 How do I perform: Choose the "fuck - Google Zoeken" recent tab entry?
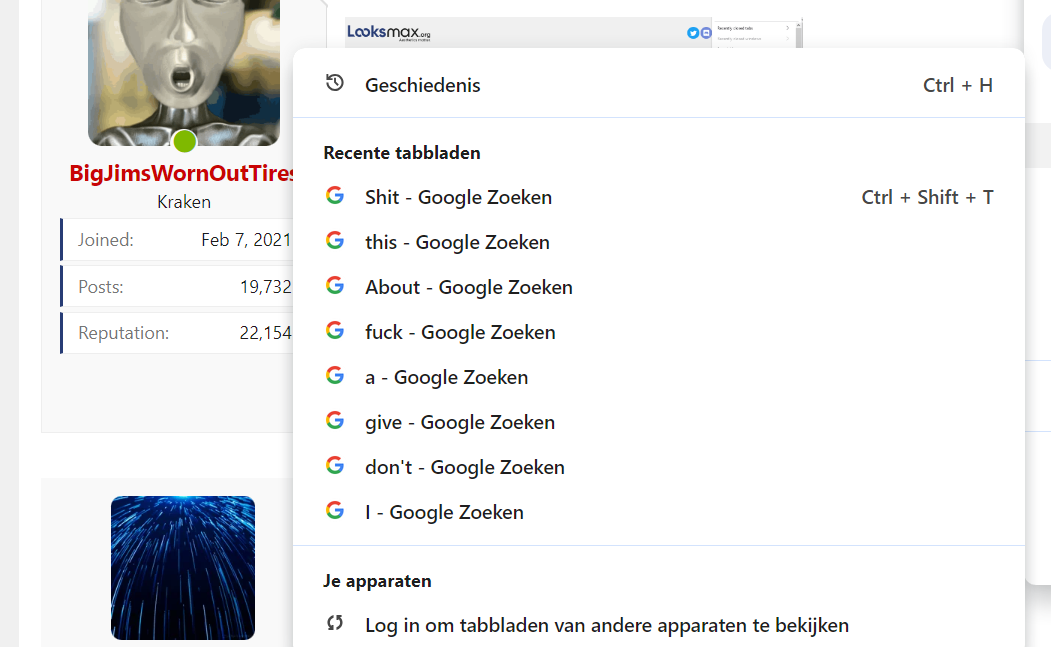click(x=460, y=332)
